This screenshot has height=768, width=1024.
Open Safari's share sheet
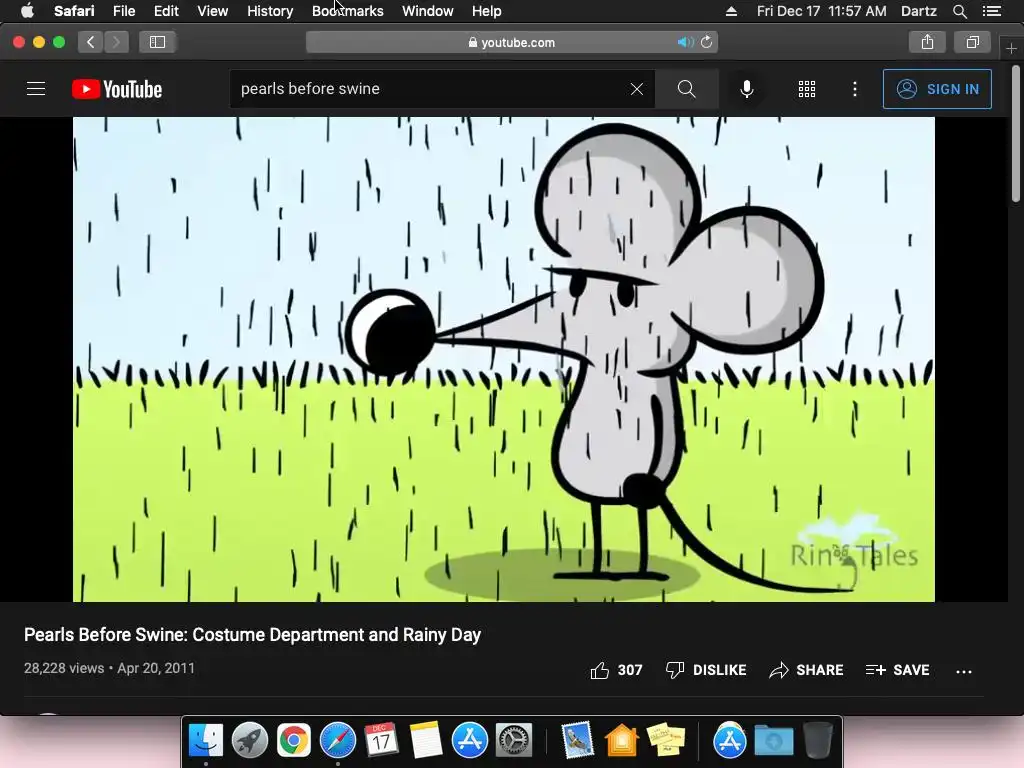coord(927,42)
